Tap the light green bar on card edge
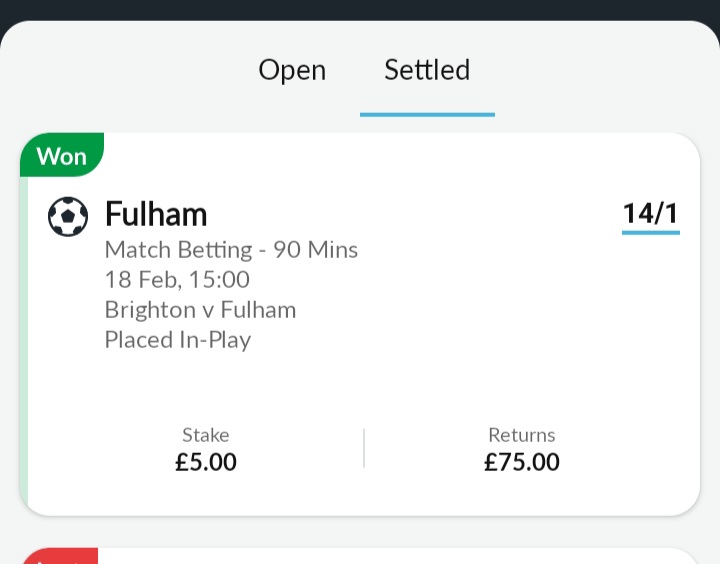Screen dimensions: 720x564 24,344
